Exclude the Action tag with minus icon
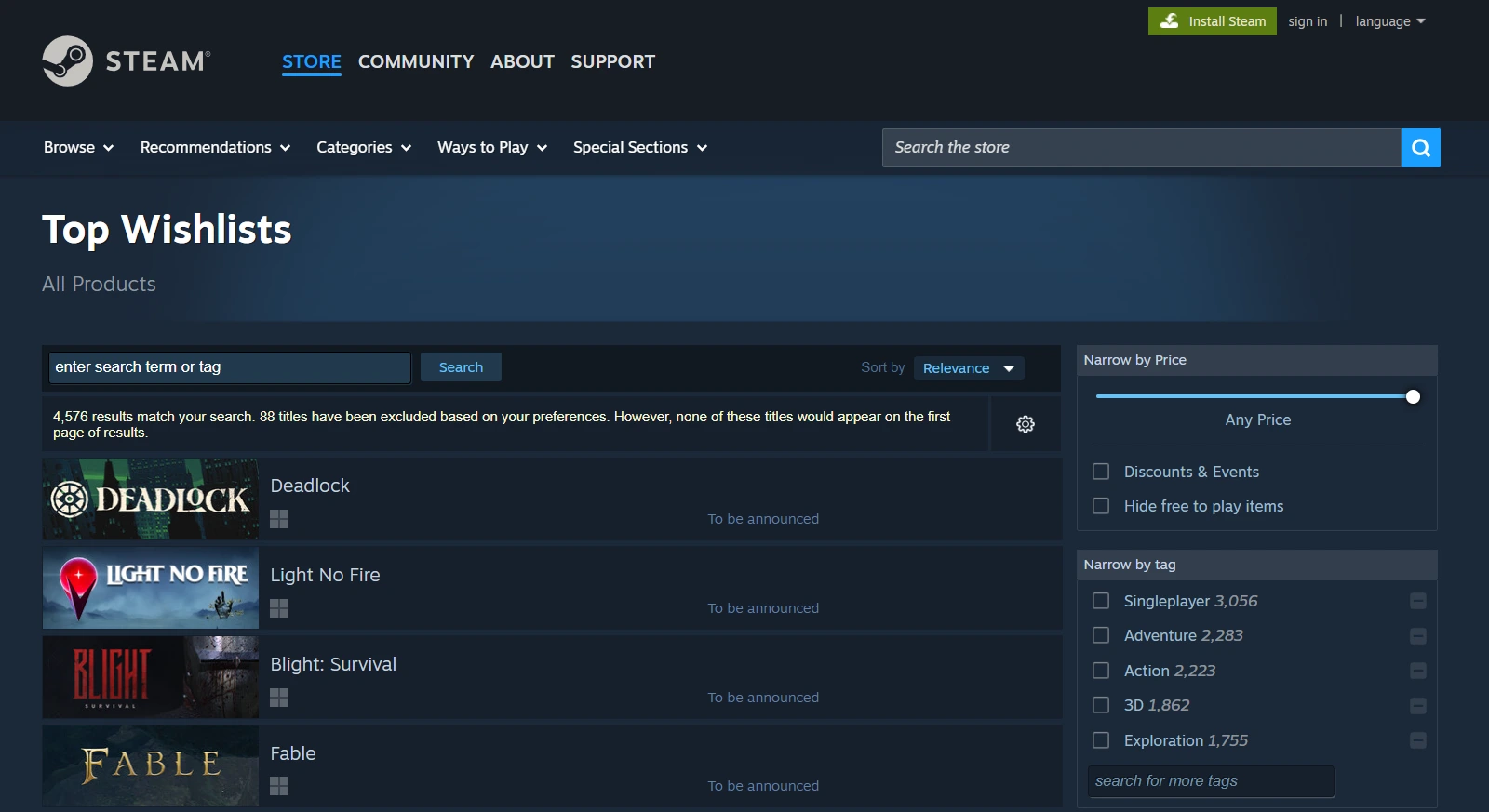Screen dimensions: 1489x812 coord(1418,671)
